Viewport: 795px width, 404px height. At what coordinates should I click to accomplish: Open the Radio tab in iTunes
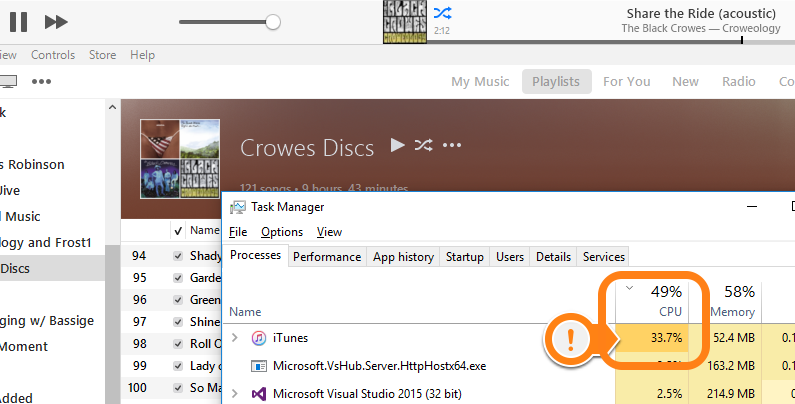pyautogui.click(x=739, y=82)
